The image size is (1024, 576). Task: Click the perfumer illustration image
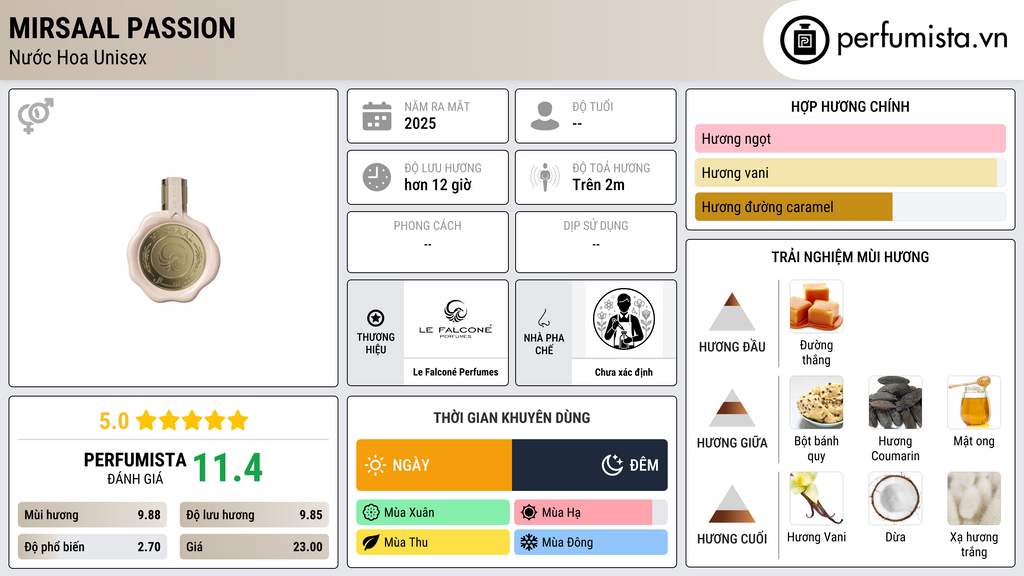pos(624,319)
